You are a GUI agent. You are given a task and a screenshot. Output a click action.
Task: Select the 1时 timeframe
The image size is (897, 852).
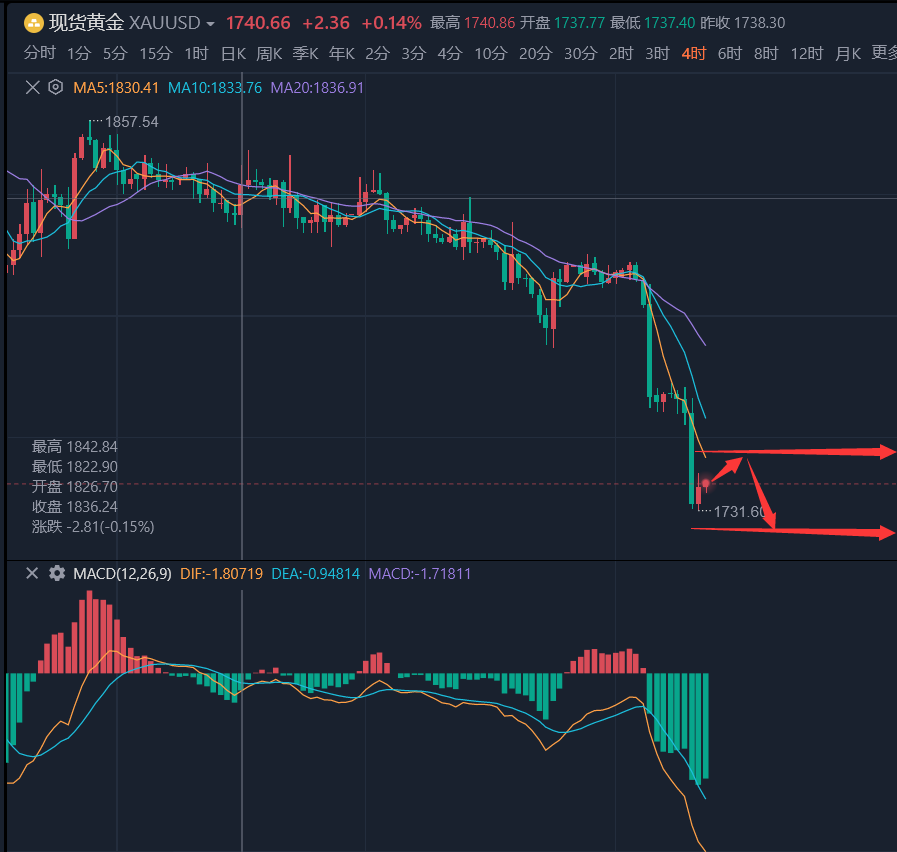196,53
